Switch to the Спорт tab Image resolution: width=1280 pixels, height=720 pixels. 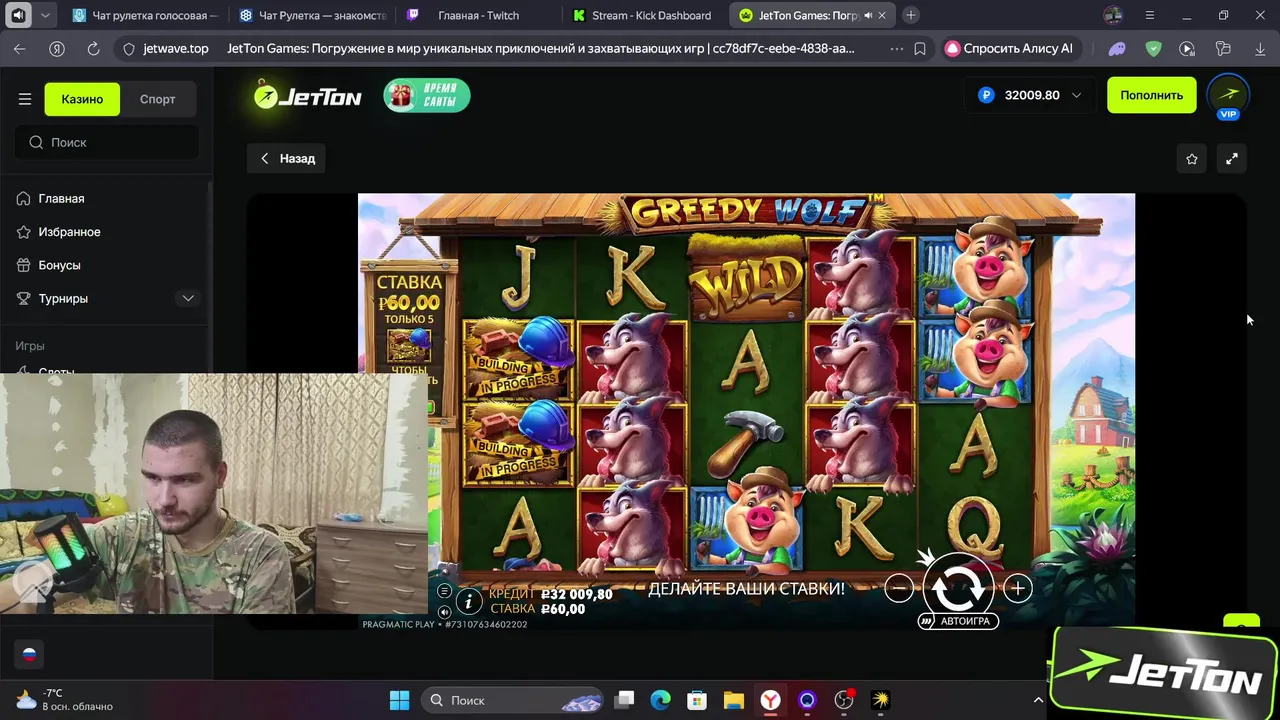point(158,99)
